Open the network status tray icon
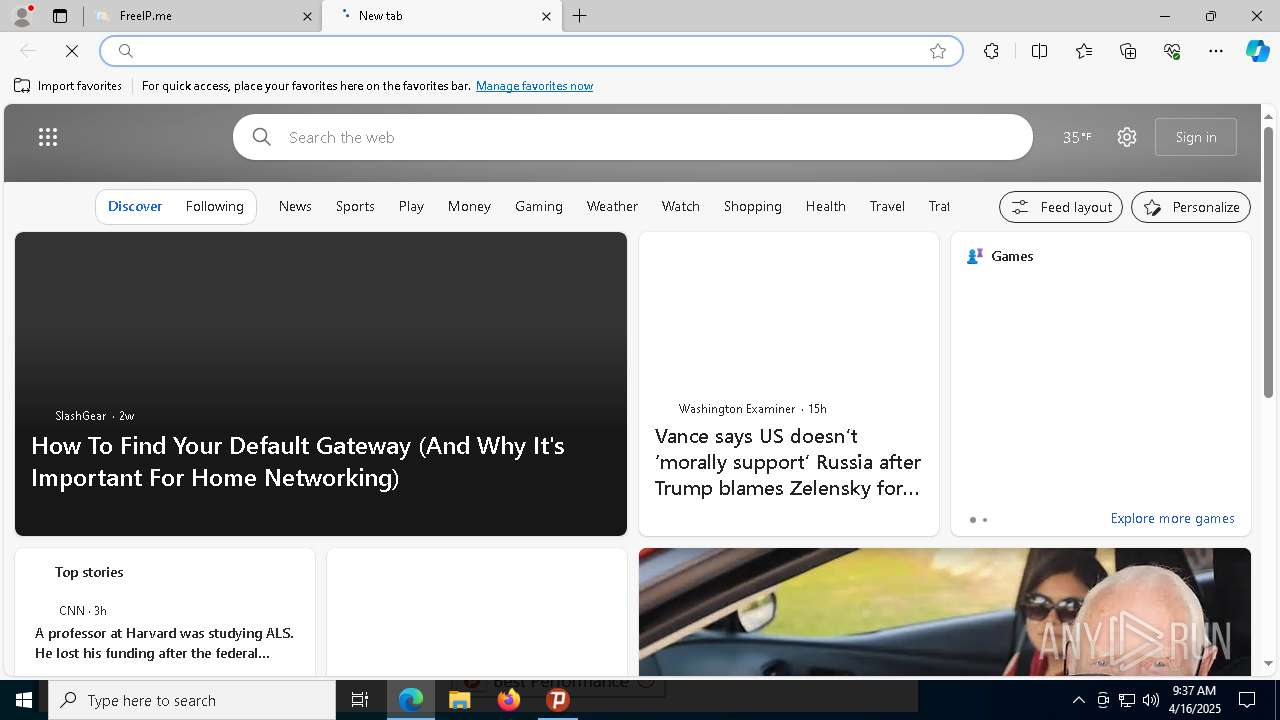The height and width of the screenshot is (720, 1280). [x=1126, y=700]
